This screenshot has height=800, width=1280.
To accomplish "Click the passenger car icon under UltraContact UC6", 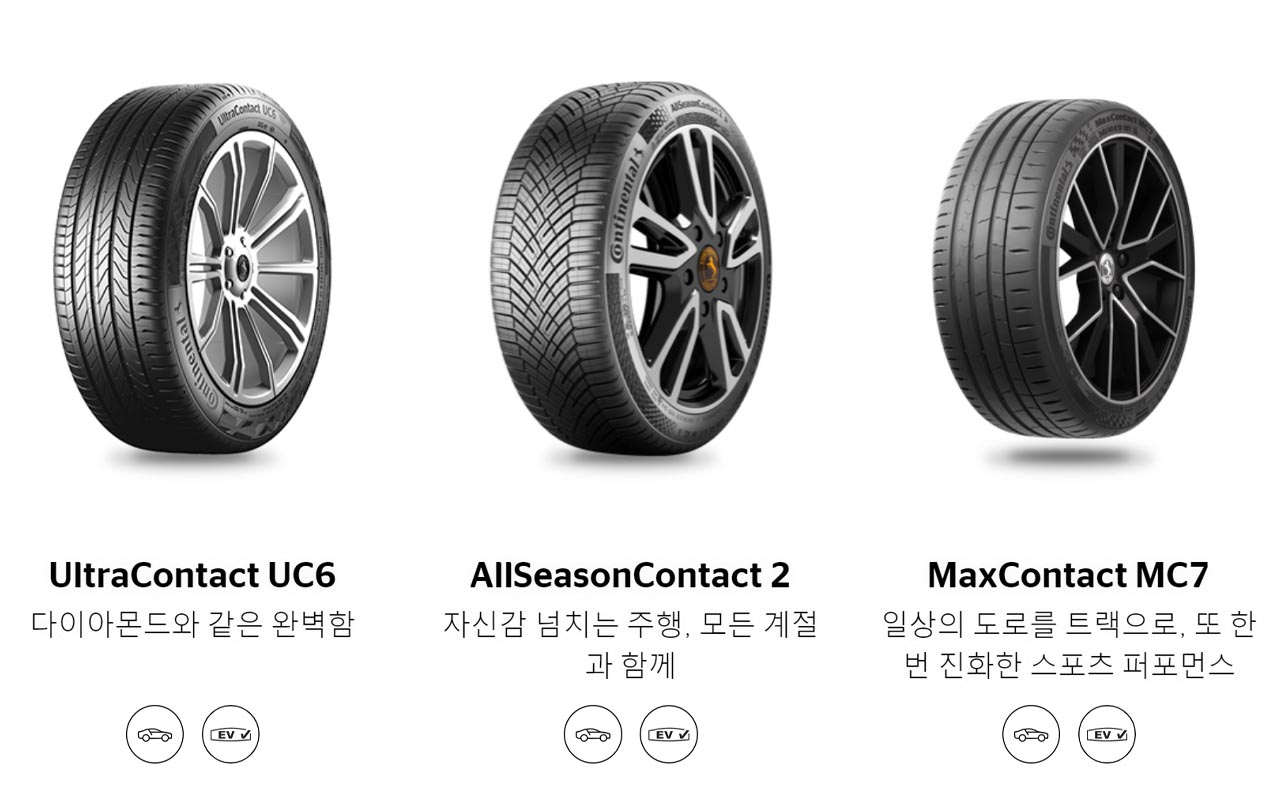I will click(x=155, y=734).
